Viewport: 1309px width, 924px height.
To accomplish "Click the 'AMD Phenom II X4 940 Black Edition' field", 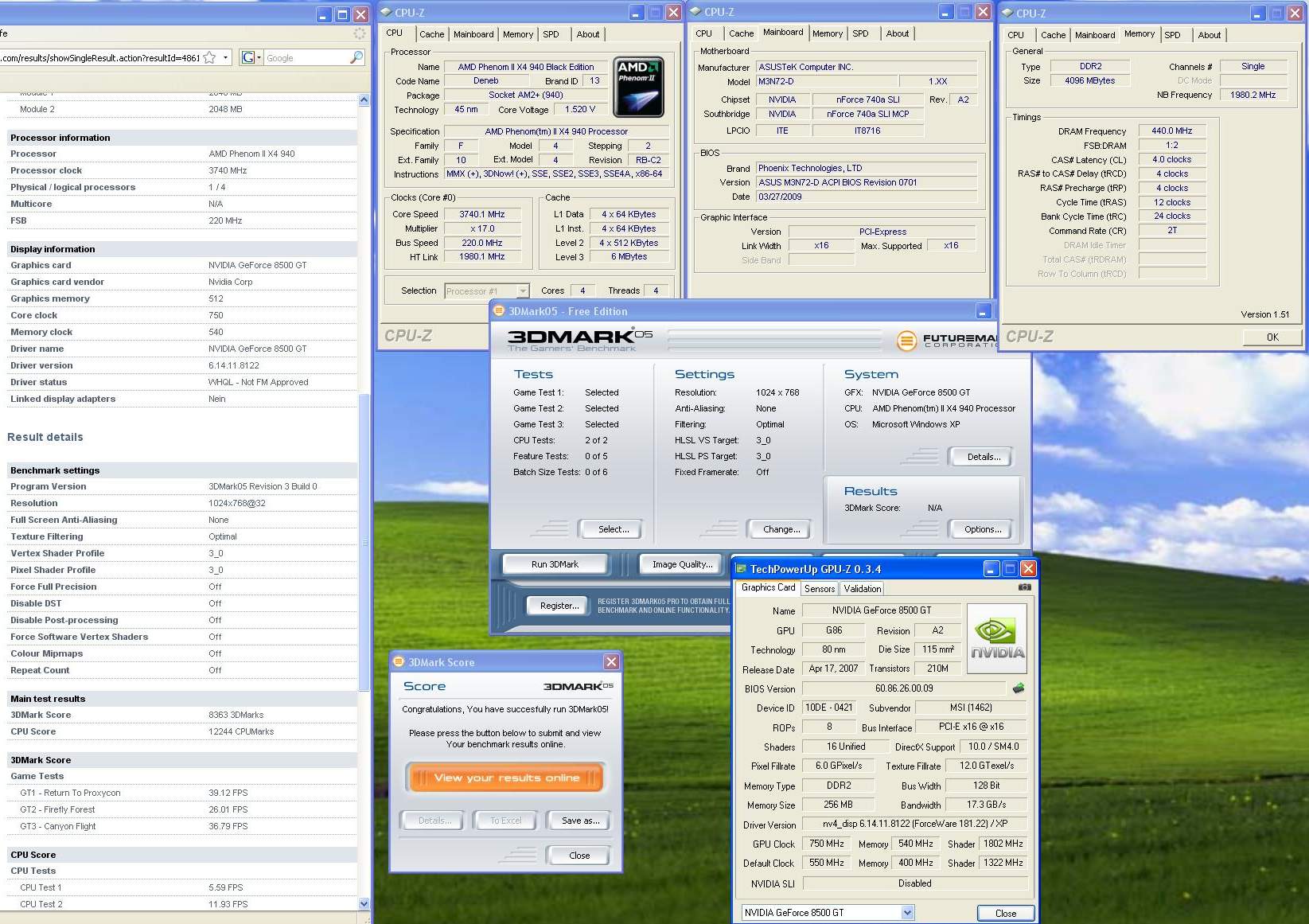I will point(525,67).
